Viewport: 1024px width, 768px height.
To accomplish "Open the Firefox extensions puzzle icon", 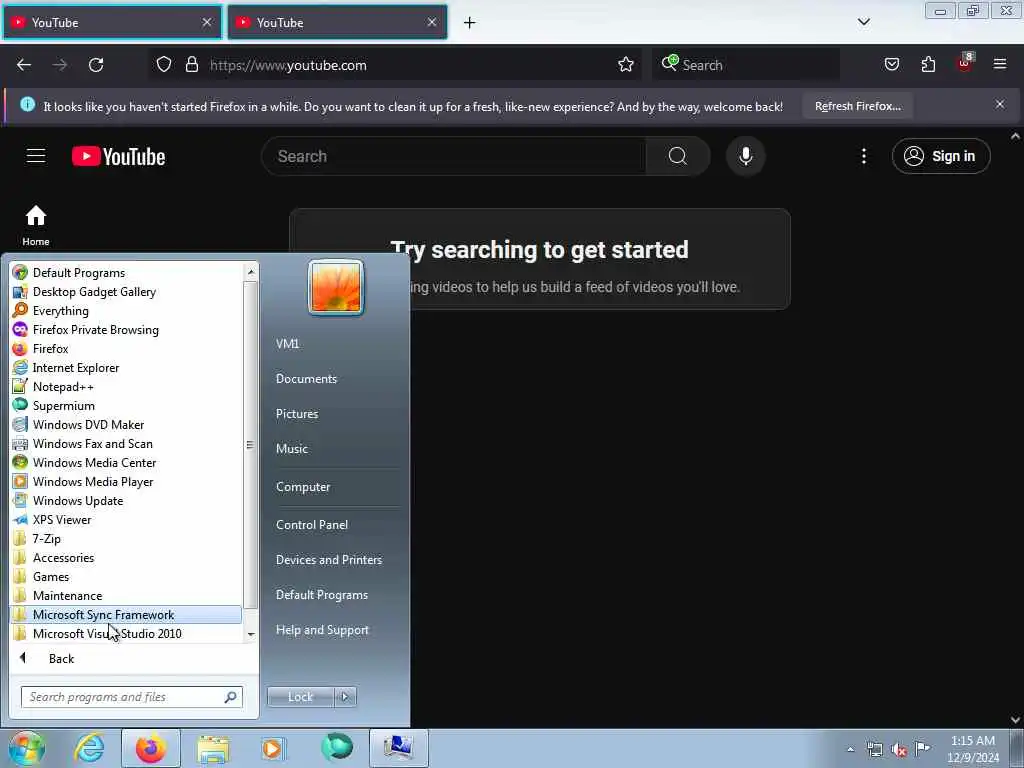I will point(928,65).
